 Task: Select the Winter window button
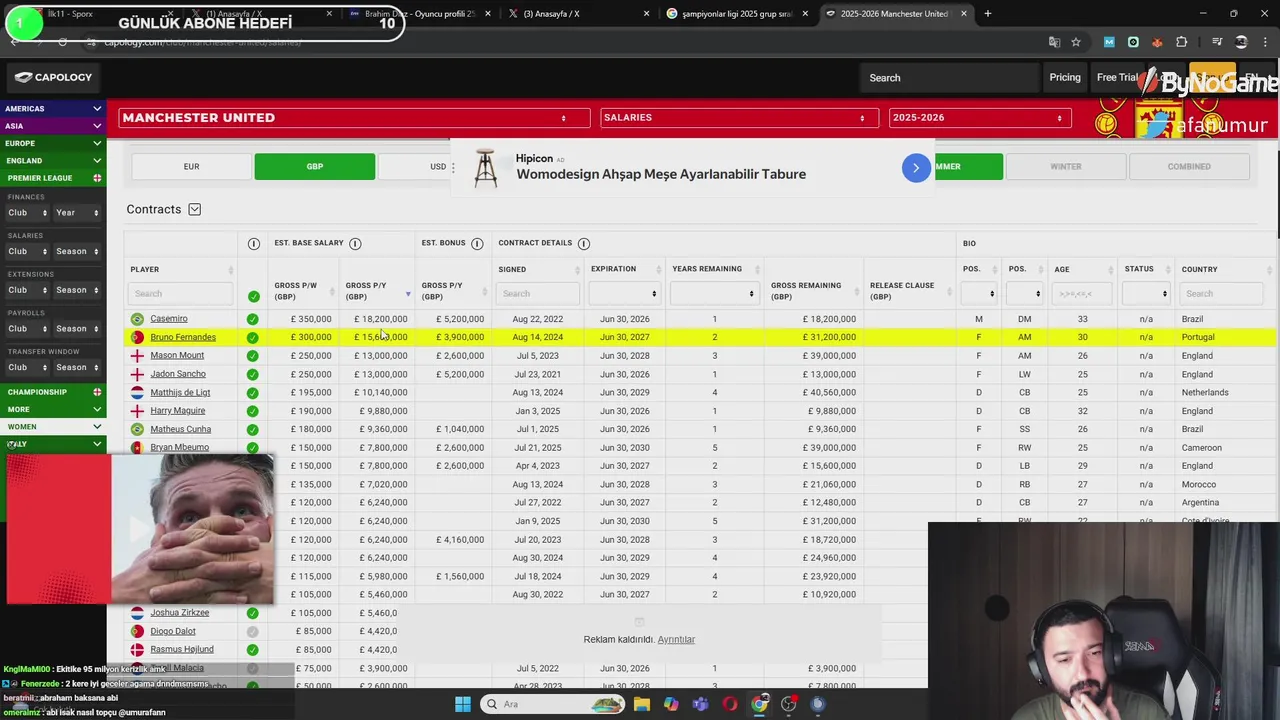tap(1065, 167)
